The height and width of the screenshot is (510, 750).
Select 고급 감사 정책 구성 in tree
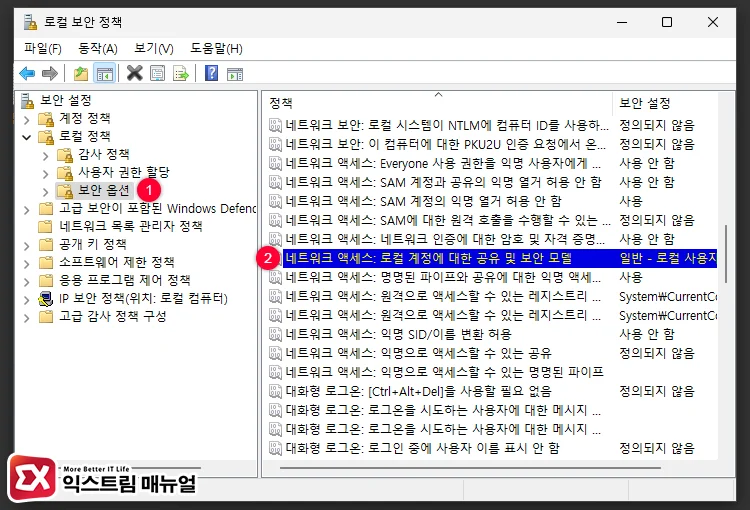pyautogui.click(x=112, y=316)
